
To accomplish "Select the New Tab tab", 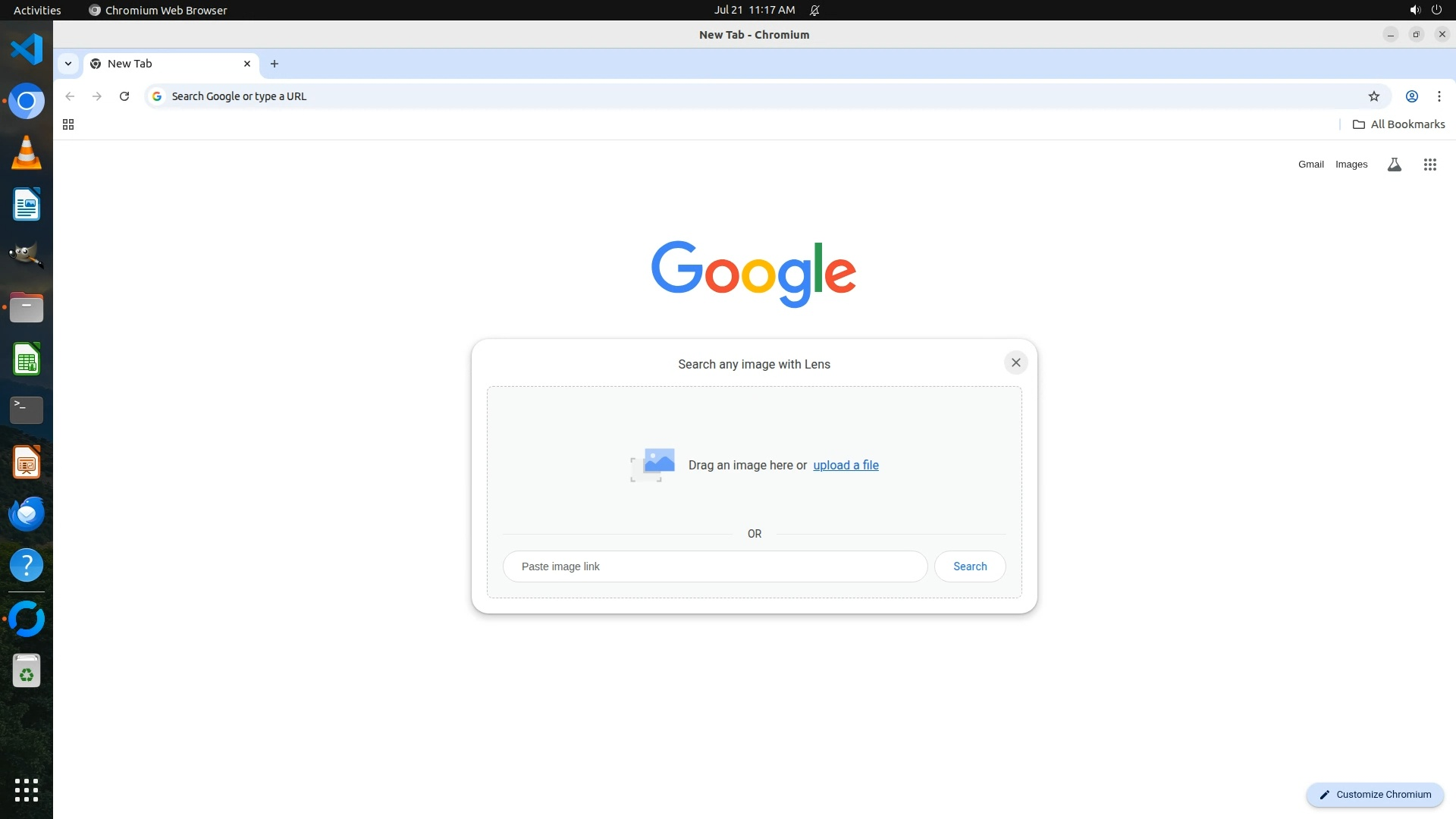I will [x=167, y=64].
